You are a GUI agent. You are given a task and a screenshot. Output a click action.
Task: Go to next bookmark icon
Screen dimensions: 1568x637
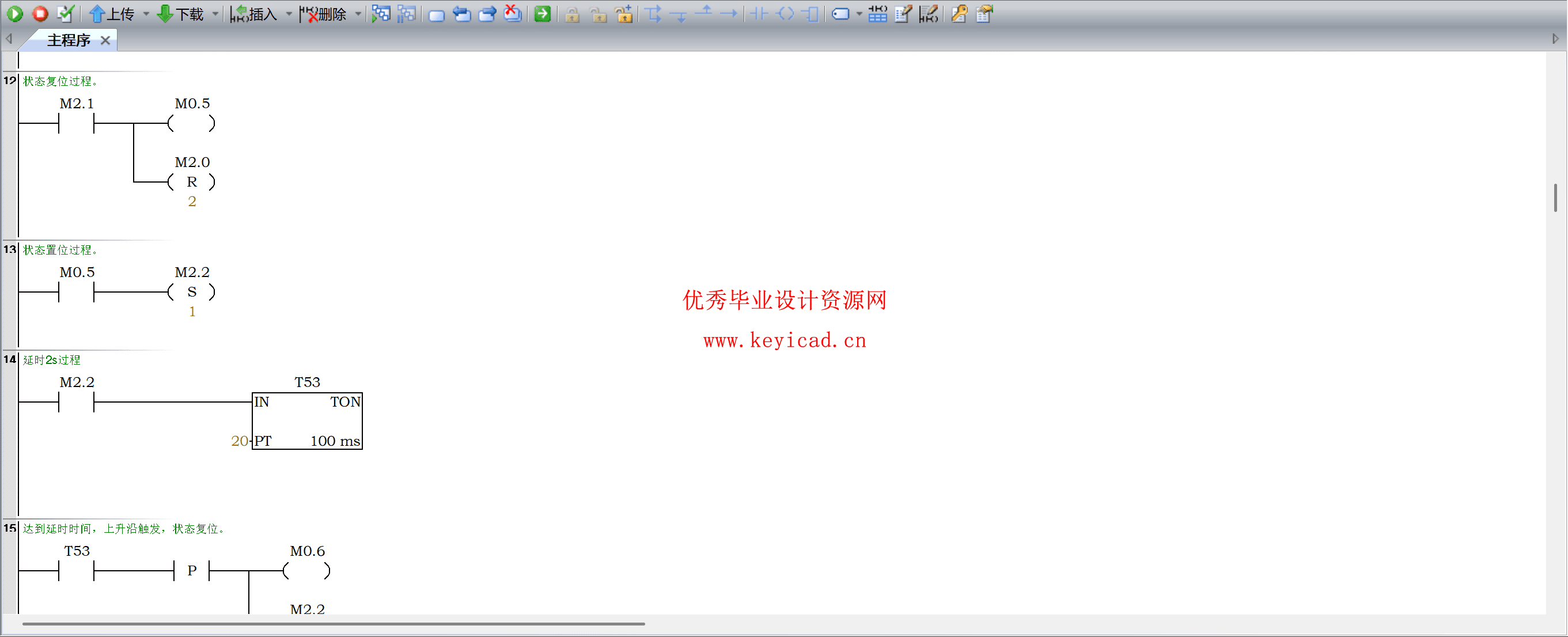click(487, 13)
